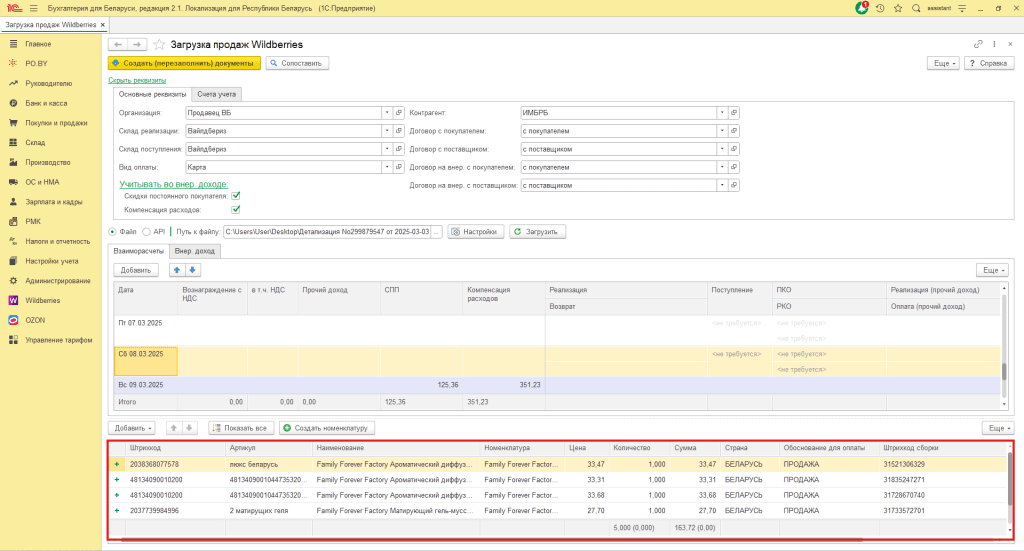Viewport: 1024px width, 551px height.
Task: Click Создать (перезаполнить) документы button
Action: click(x=184, y=63)
